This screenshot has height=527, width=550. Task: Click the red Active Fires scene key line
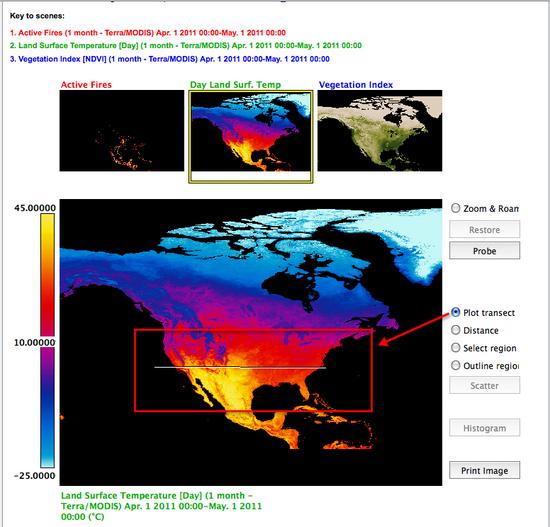[148, 33]
